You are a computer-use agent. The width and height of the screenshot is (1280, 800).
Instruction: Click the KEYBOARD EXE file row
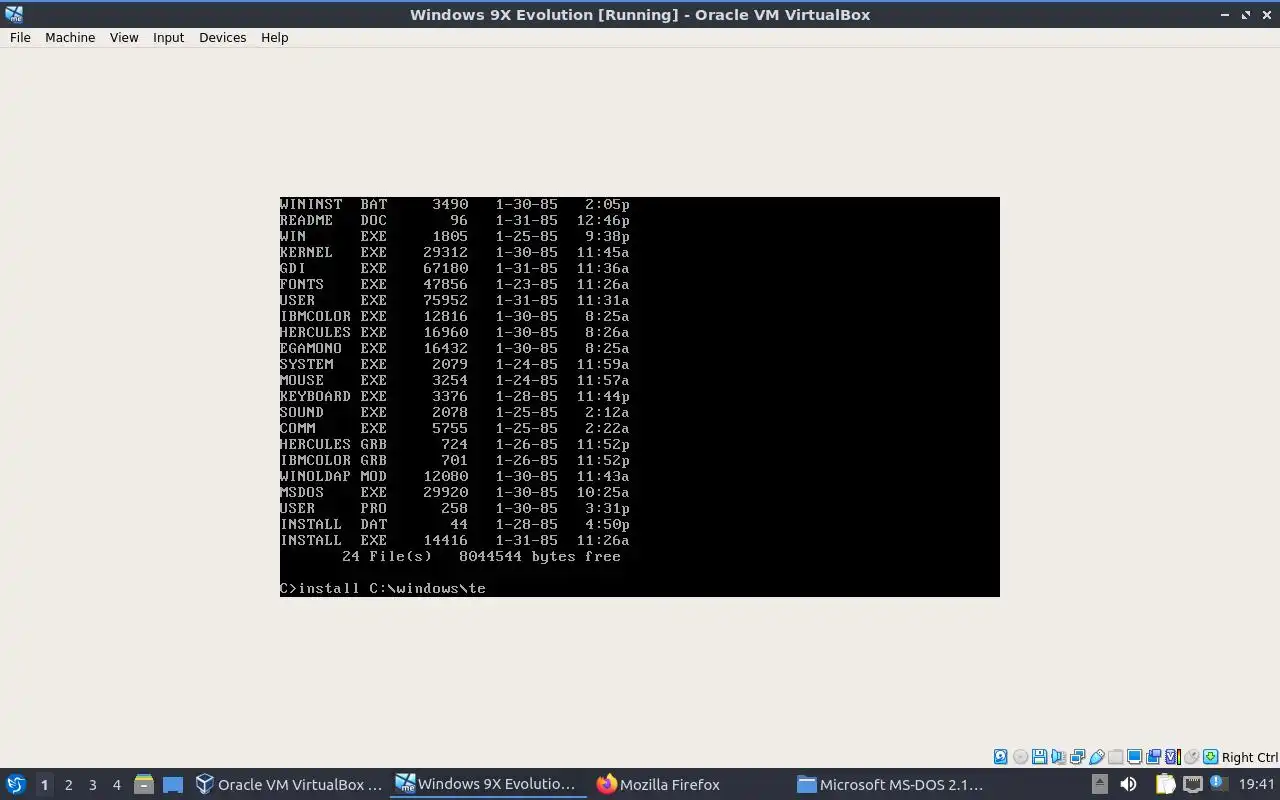455,396
